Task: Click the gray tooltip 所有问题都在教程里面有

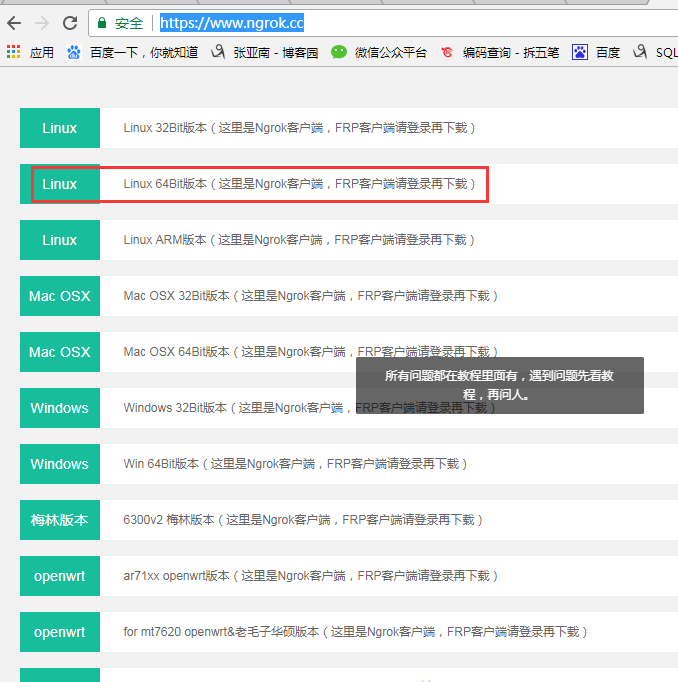Action: click(500, 385)
